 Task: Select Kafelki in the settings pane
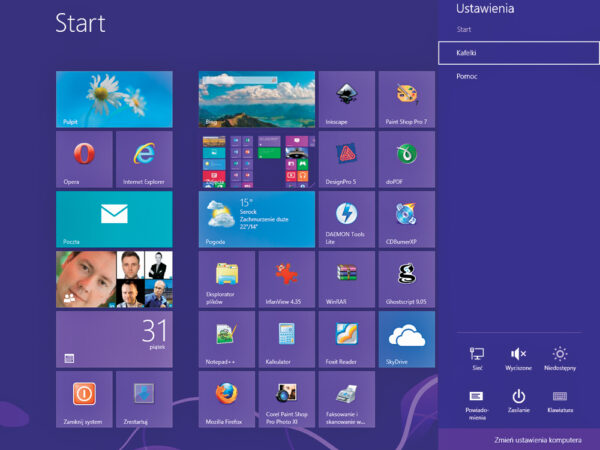(x=518, y=52)
